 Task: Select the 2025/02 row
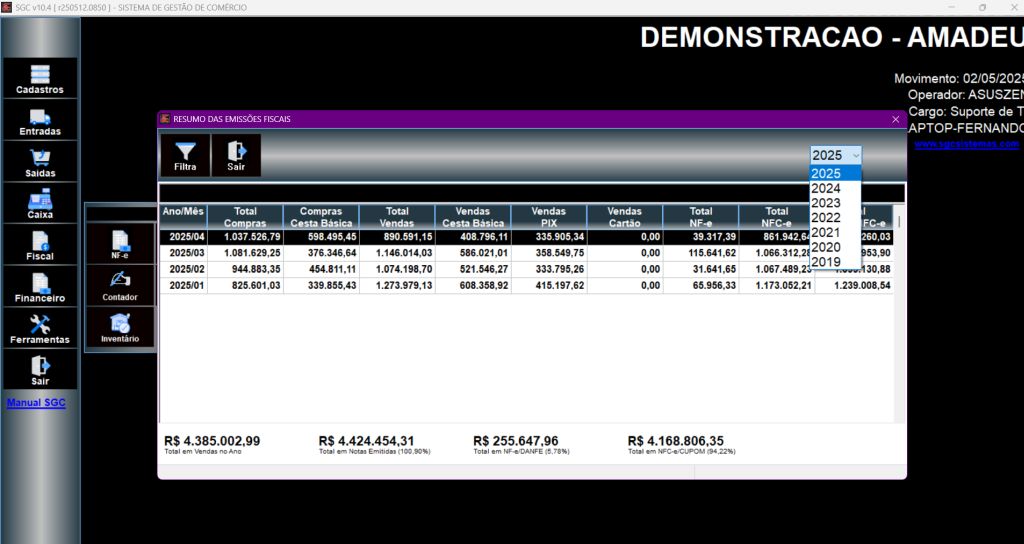point(526,269)
